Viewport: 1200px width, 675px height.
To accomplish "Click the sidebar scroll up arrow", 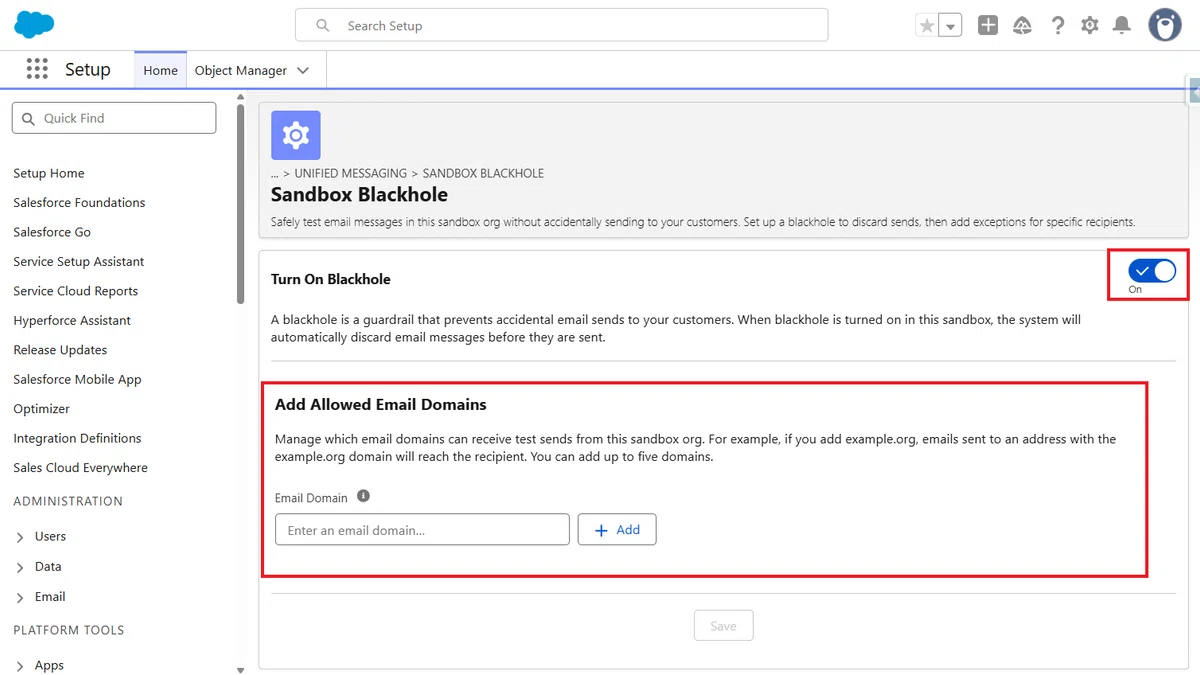I will 240,97.
